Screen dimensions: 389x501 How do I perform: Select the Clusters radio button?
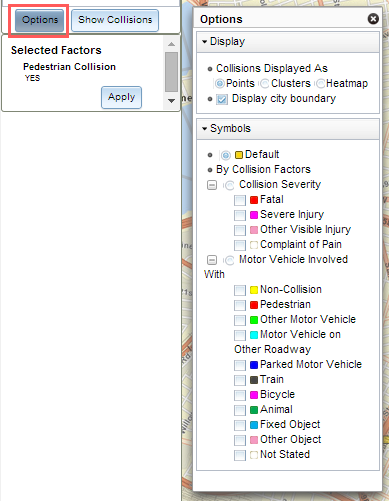(265, 83)
